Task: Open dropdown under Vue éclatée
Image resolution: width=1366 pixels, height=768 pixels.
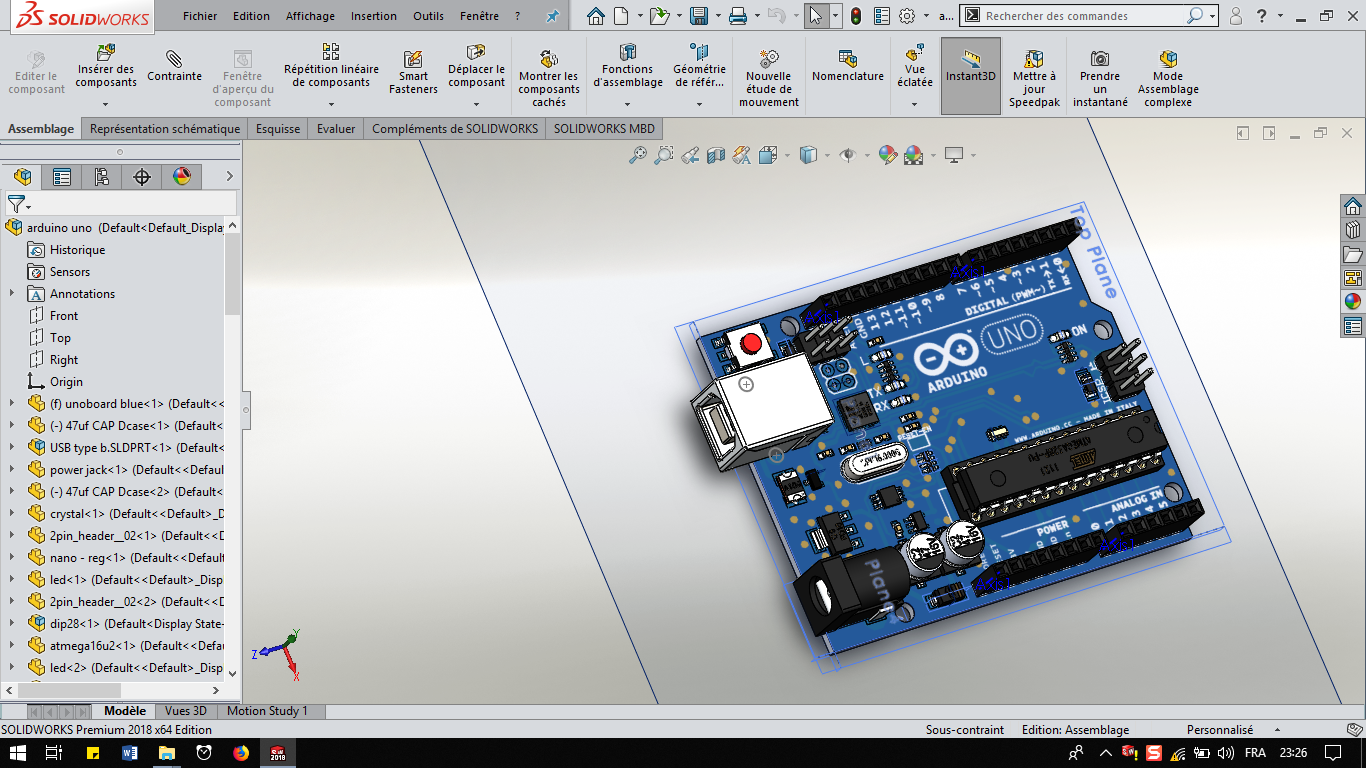Action: [x=914, y=103]
